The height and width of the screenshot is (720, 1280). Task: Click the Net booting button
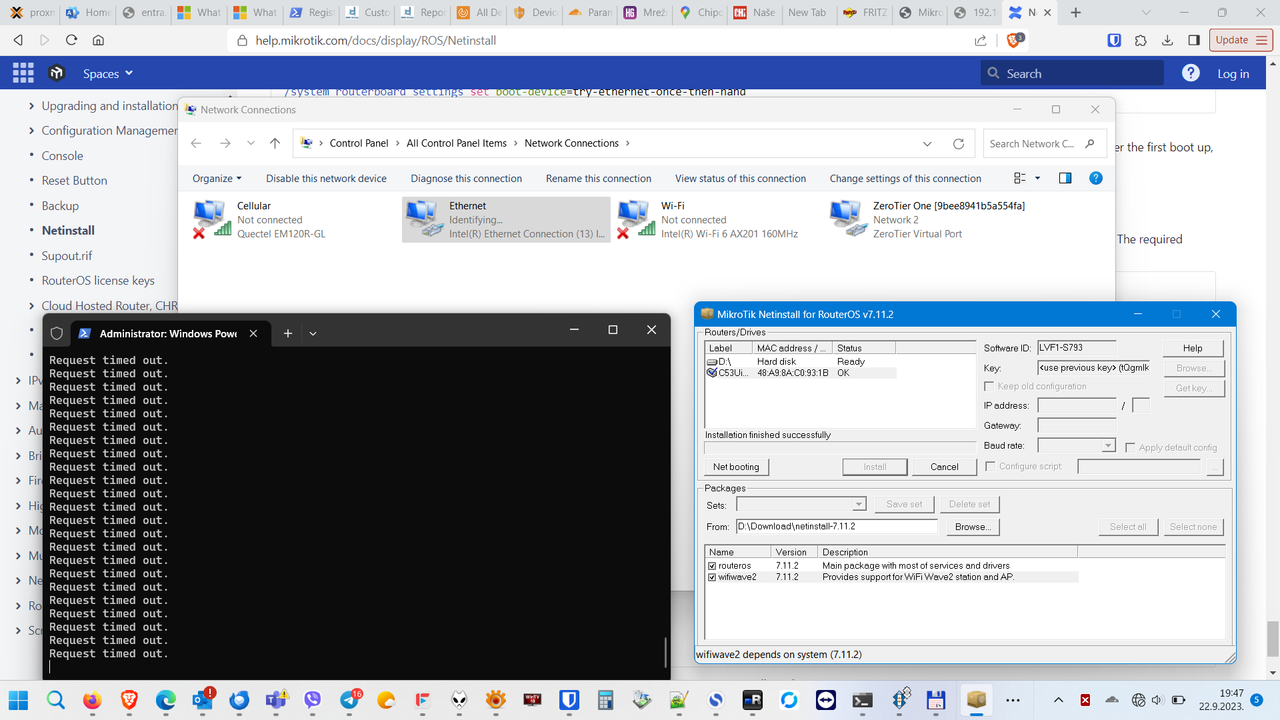[737, 466]
